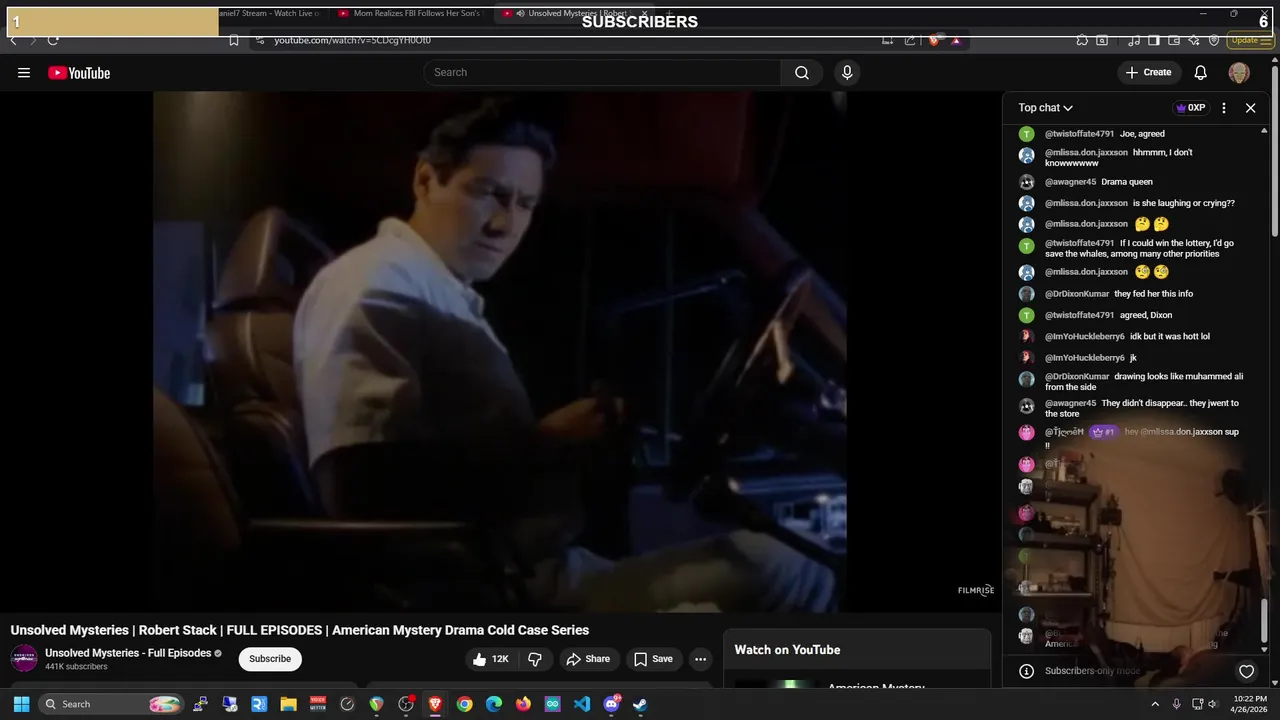Click chat message 'they fed her this info'

pyautogui.click(x=1154, y=294)
